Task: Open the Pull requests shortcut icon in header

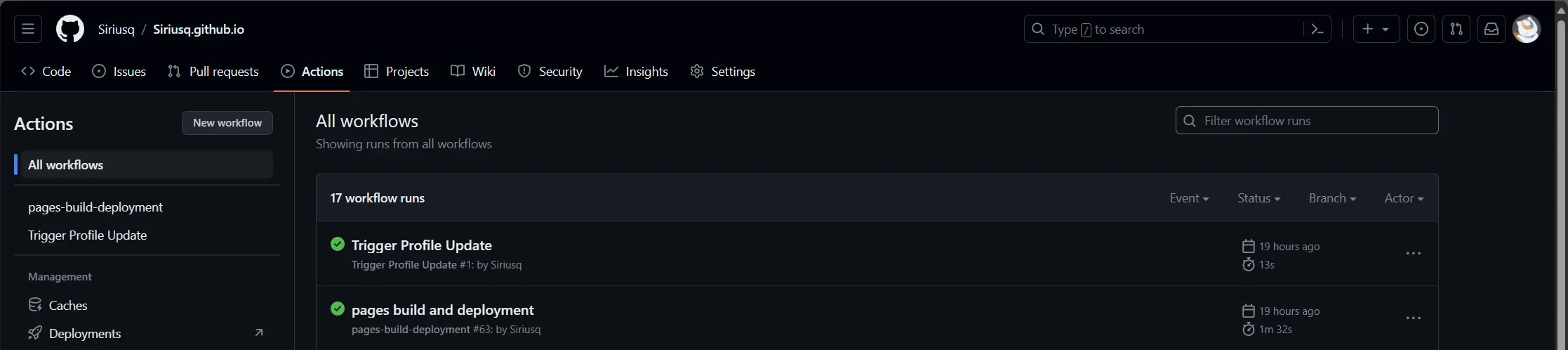Action: [1456, 30]
